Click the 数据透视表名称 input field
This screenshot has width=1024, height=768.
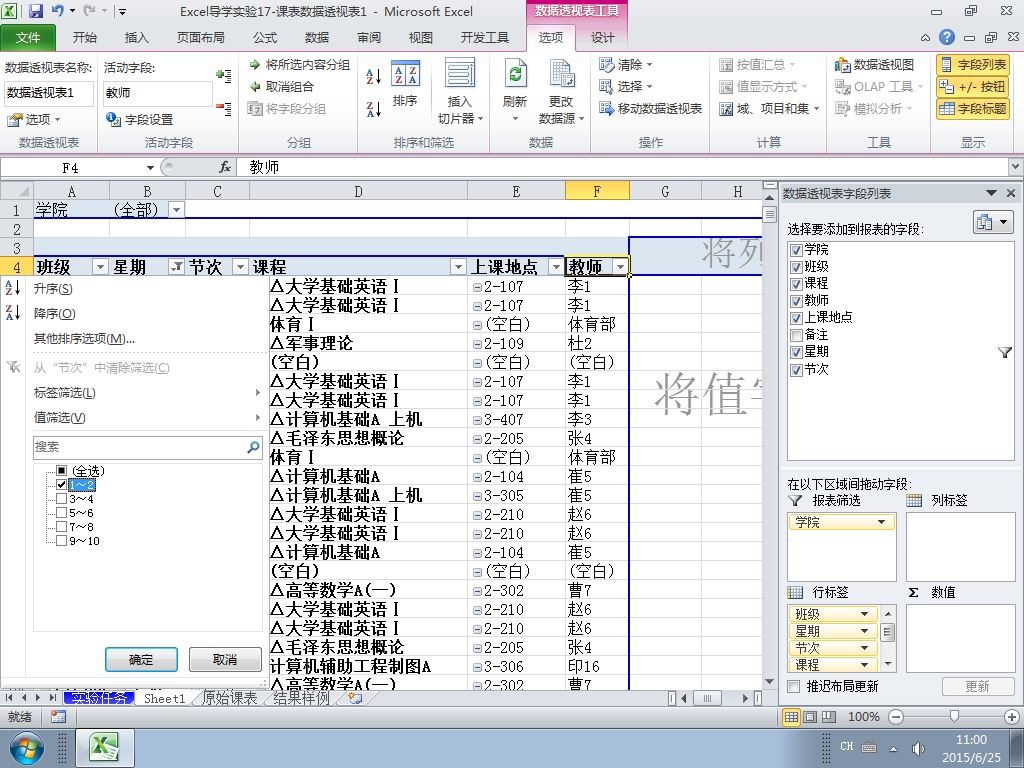click(49, 93)
